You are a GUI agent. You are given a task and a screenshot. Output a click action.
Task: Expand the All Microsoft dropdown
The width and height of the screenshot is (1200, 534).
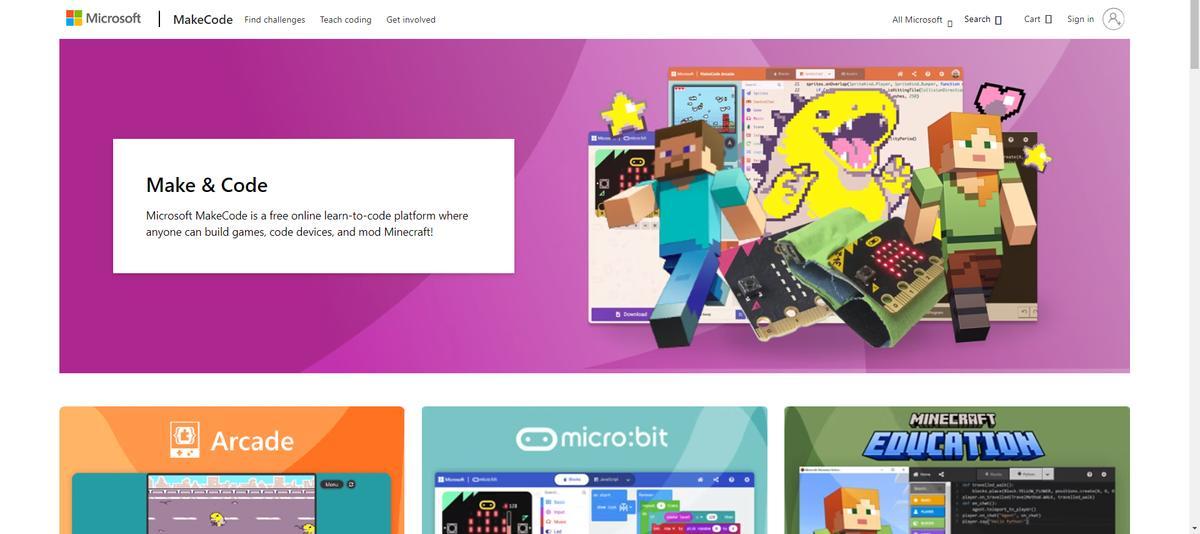pos(922,20)
